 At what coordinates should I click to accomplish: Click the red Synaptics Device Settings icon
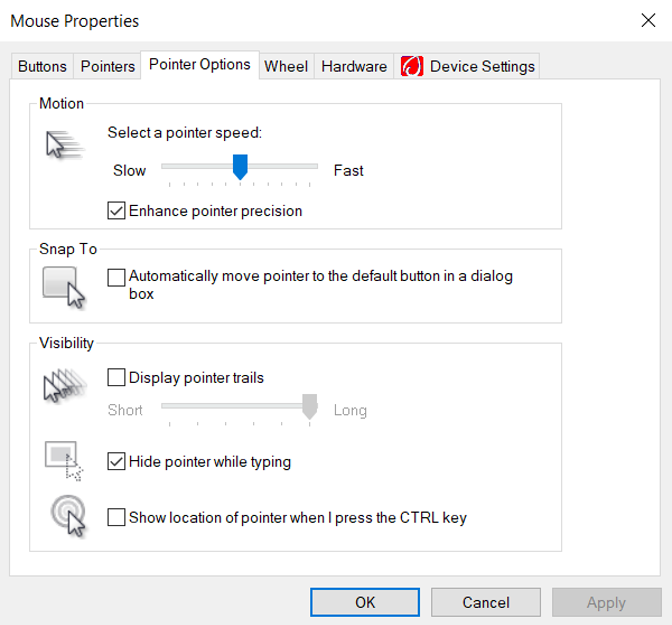click(x=412, y=66)
